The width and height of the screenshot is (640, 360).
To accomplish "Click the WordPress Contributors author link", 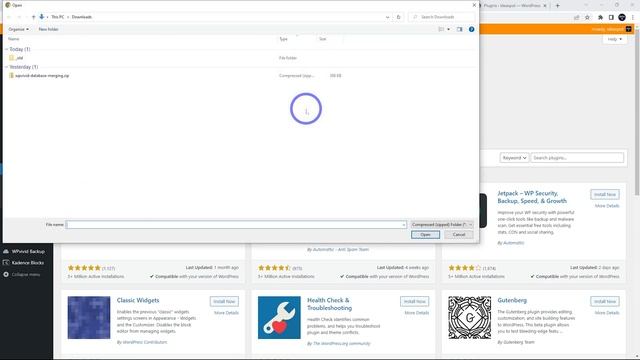I will [145, 342].
